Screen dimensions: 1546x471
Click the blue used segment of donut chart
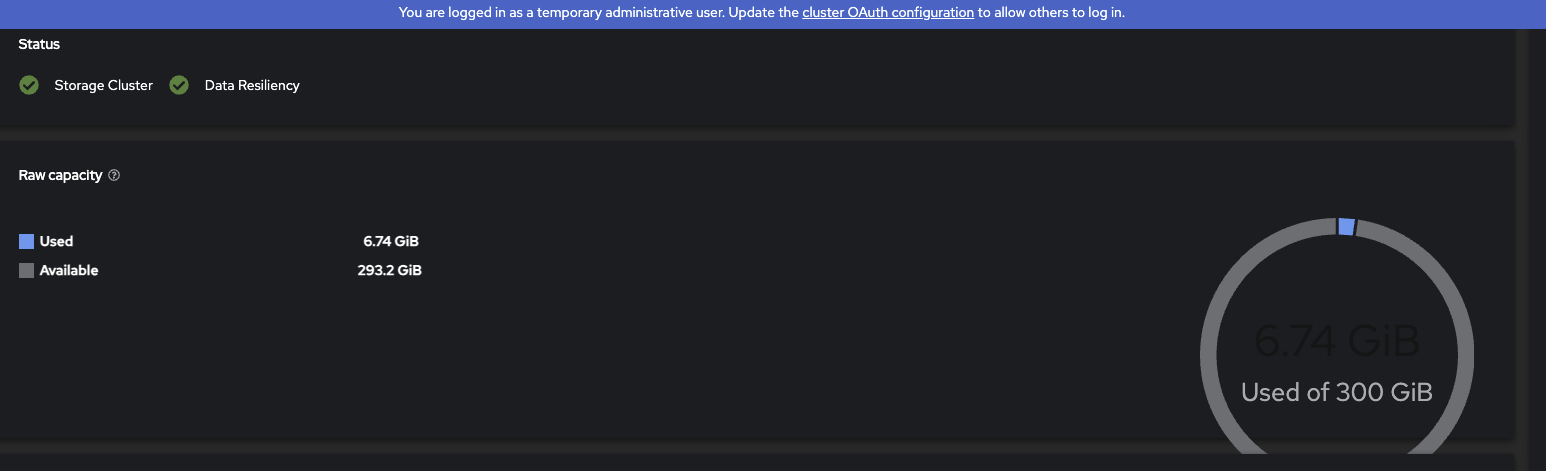pos(1346,227)
